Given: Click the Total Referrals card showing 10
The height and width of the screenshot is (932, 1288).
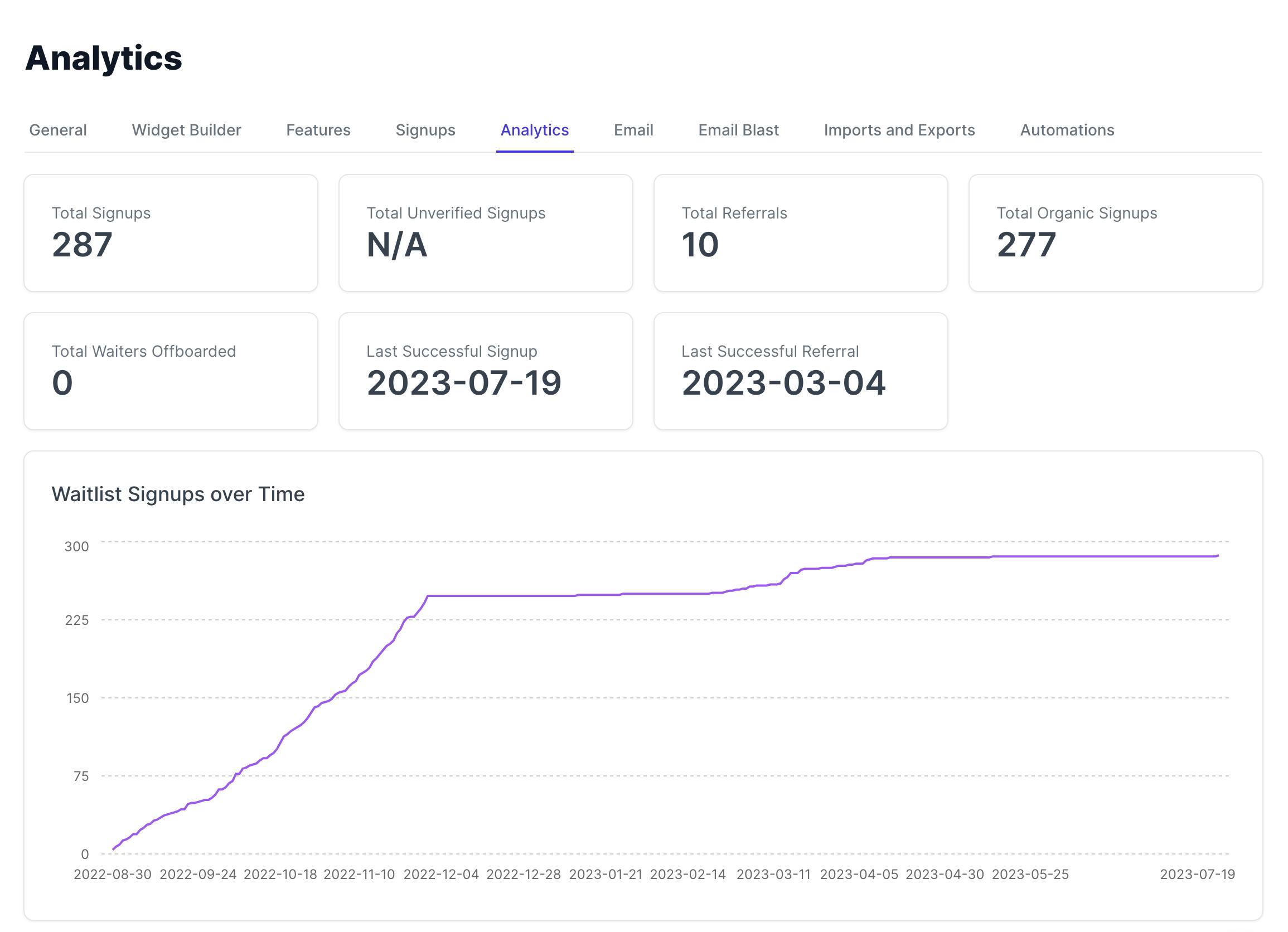Looking at the screenshot, I should point(801,231).
